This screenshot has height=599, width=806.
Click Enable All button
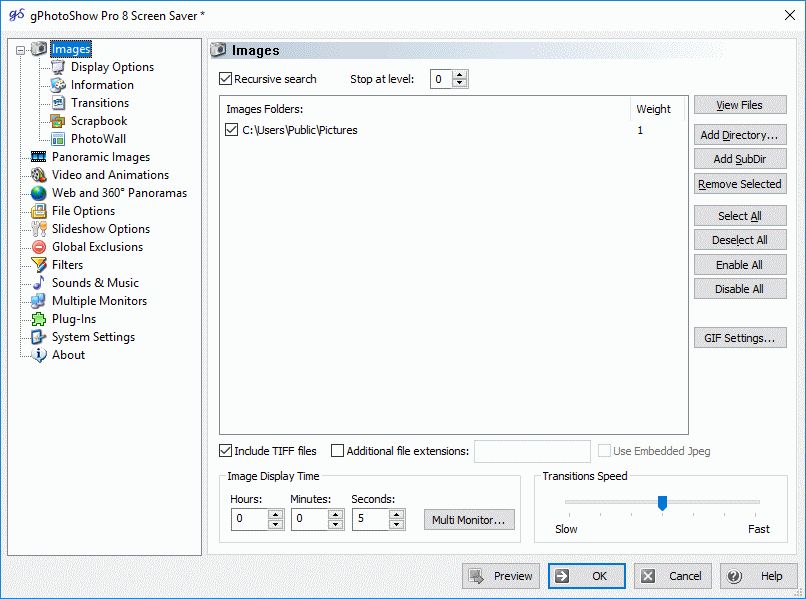tap(740, 265)
